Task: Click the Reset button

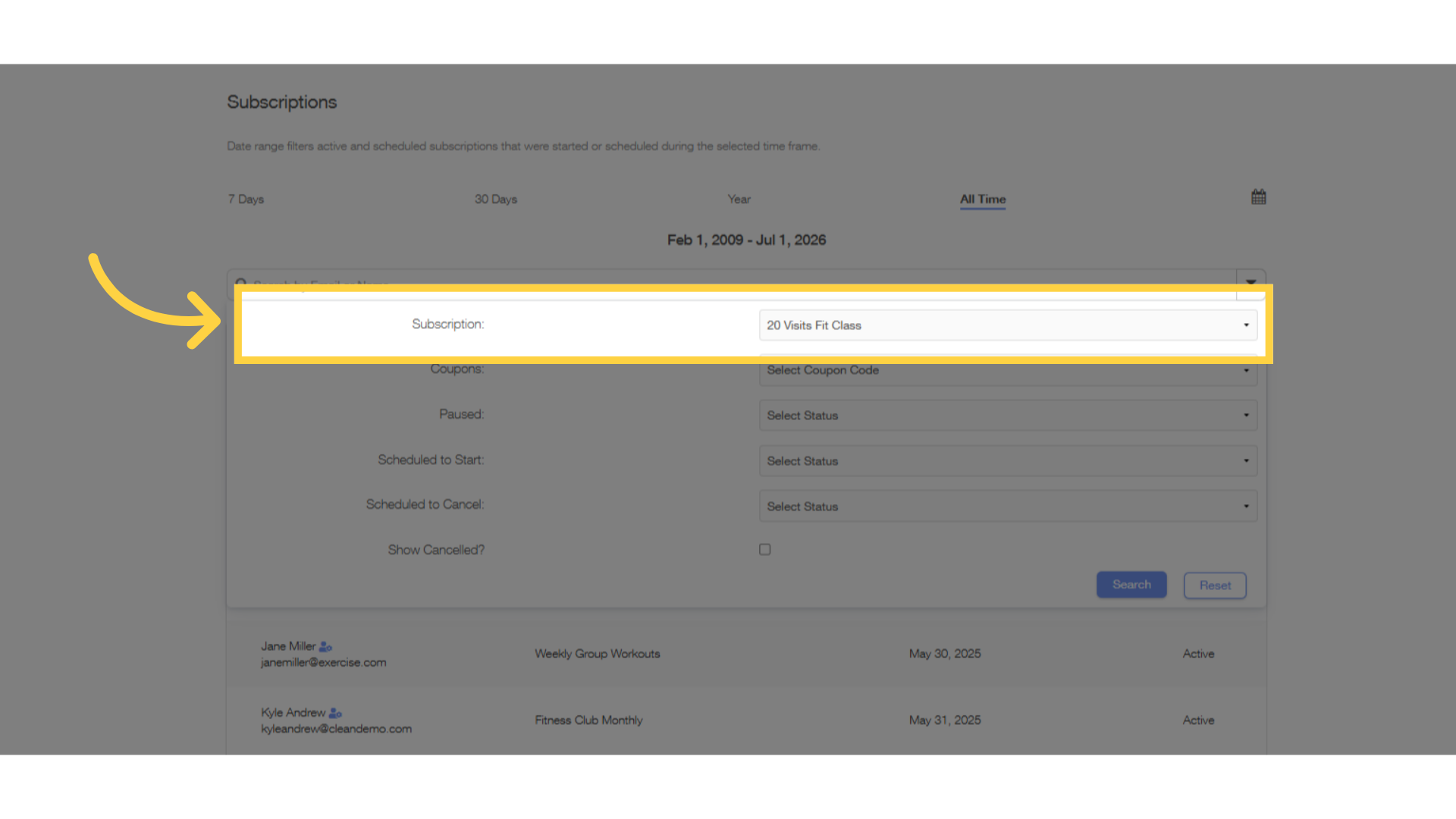Action: click(1215, 585)
